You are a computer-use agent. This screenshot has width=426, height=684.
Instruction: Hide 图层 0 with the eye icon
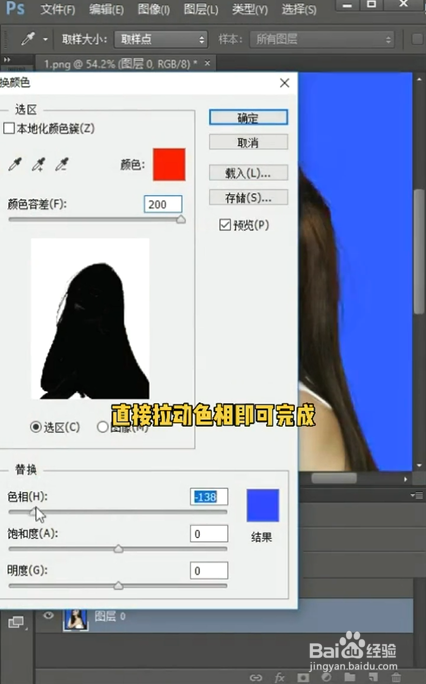pos(48,616)
